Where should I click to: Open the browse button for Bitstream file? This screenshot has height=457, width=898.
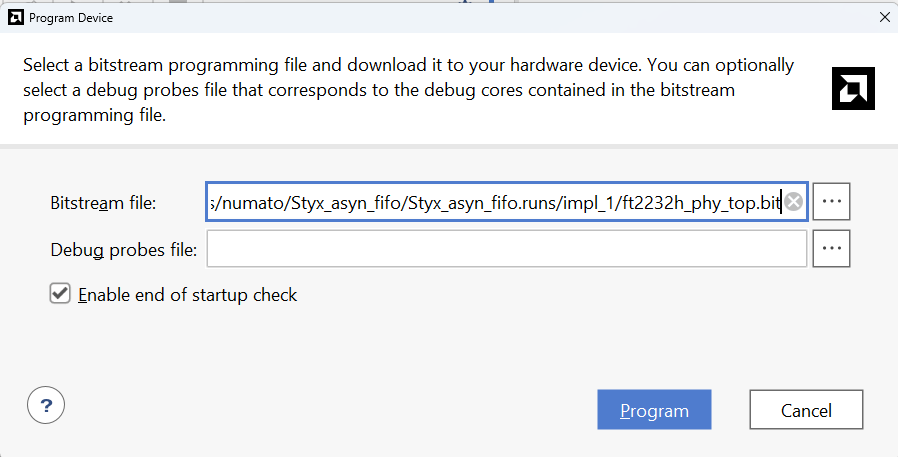[831, 202]
